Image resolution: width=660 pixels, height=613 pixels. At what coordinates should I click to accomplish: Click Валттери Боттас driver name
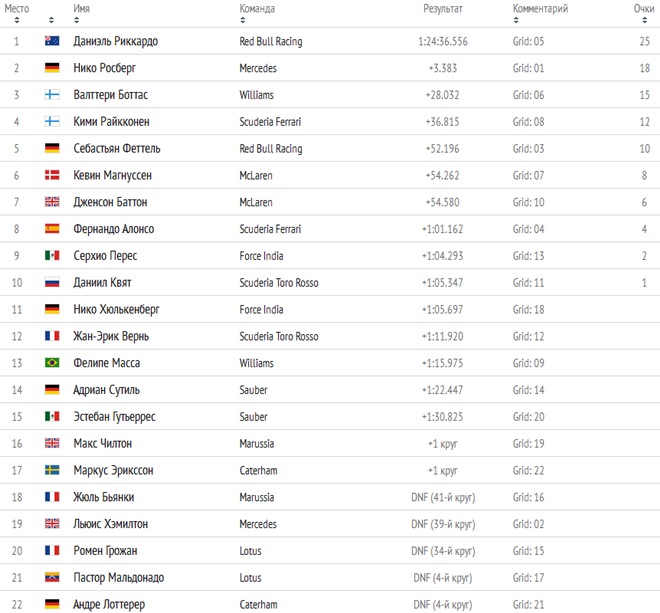(x=111, y=95)
